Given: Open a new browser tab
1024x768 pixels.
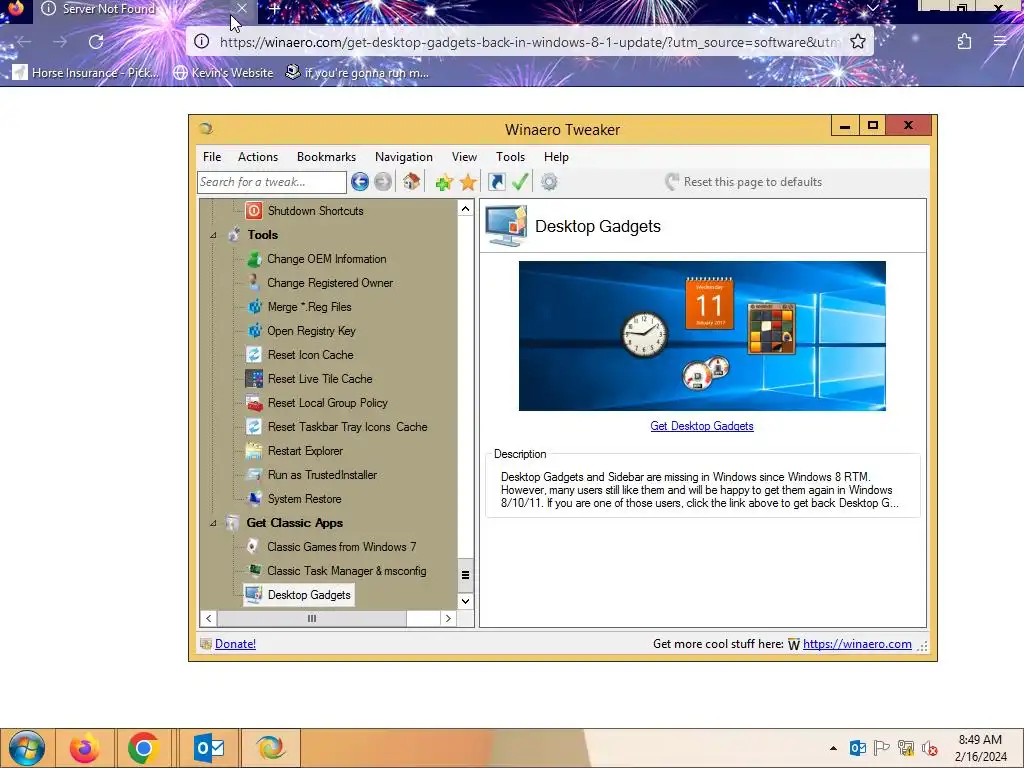Looking at the screenshot, I should tap(274, 8).
